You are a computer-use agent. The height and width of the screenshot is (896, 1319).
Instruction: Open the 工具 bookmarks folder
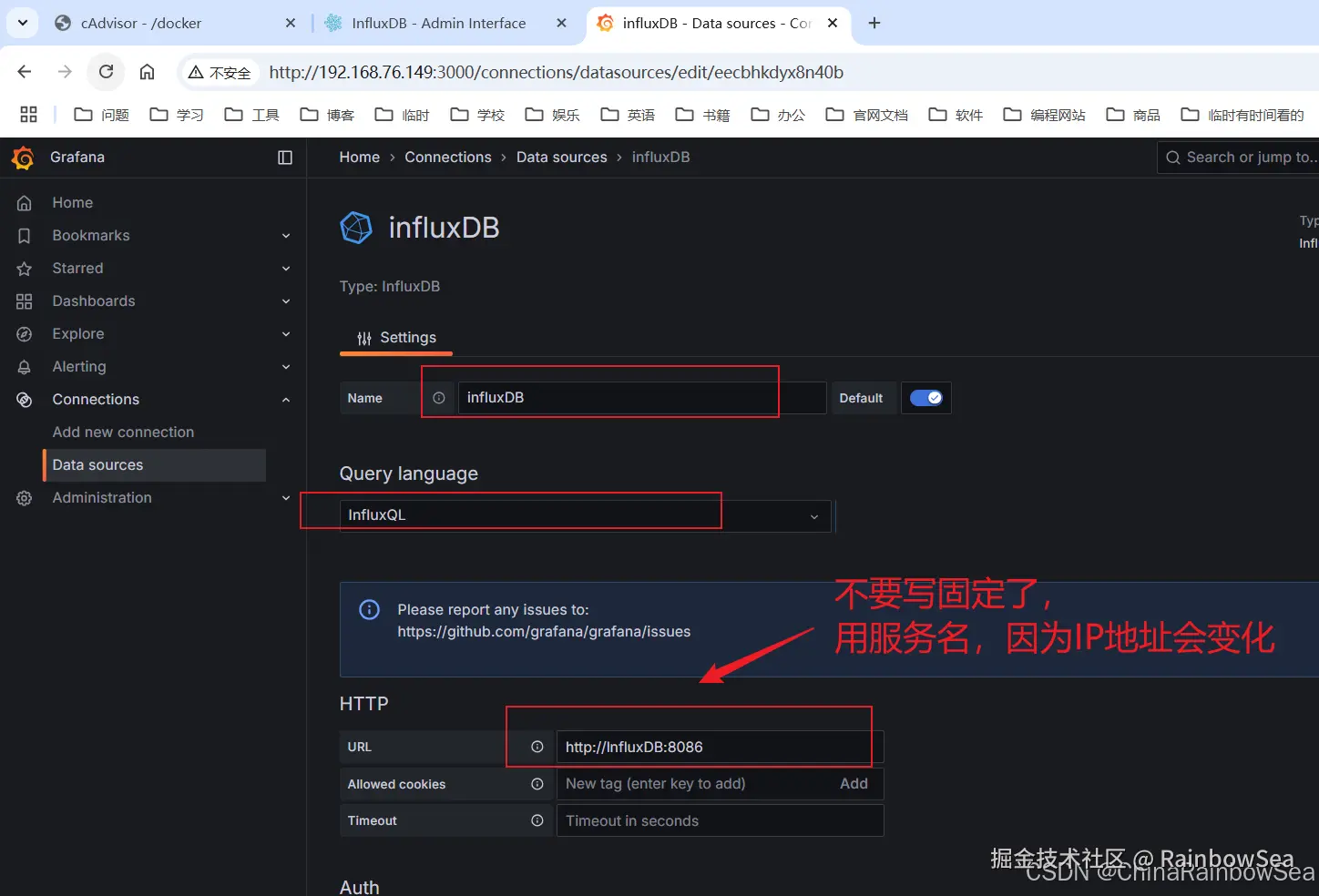252,115
